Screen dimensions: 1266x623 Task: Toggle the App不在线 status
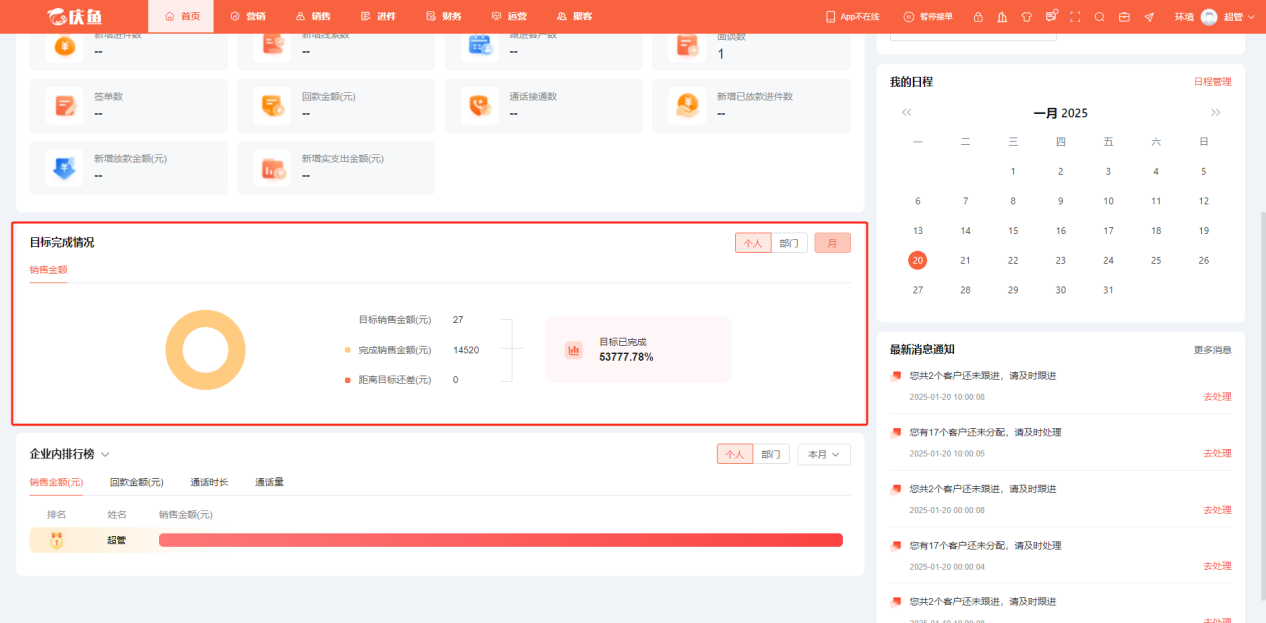click(x=852, y=17)
